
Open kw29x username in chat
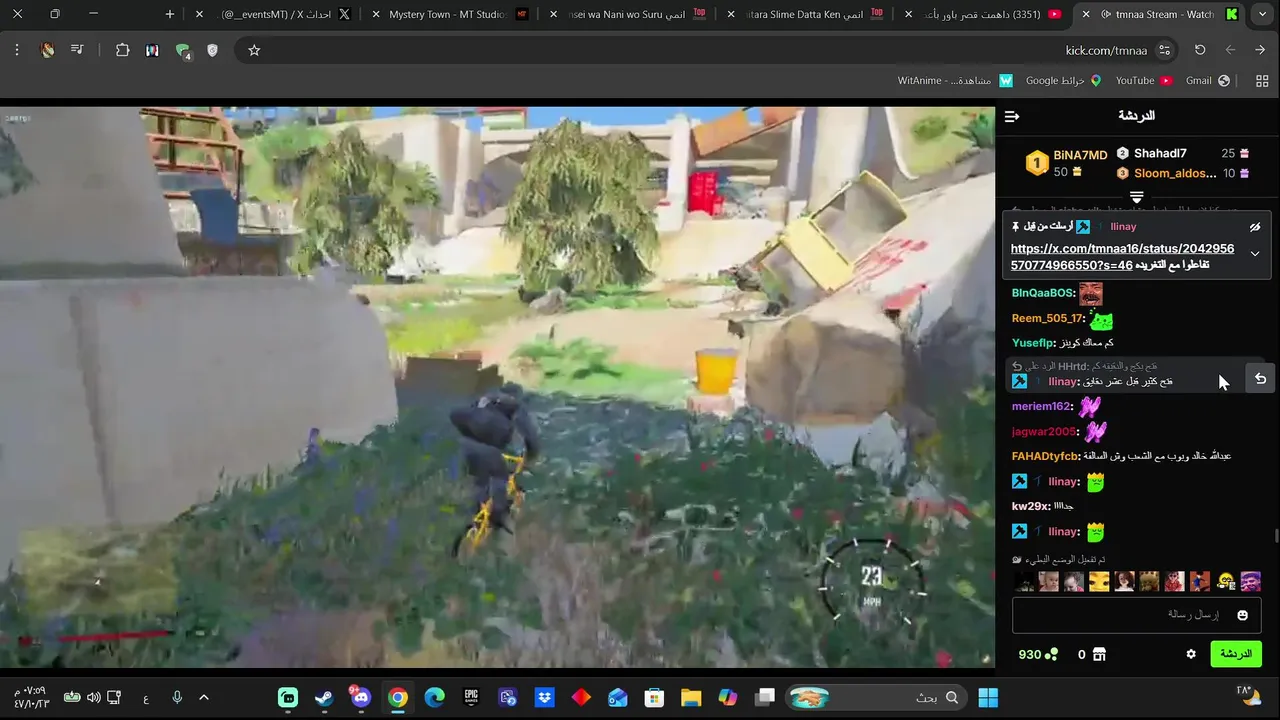pos(1030,506)
